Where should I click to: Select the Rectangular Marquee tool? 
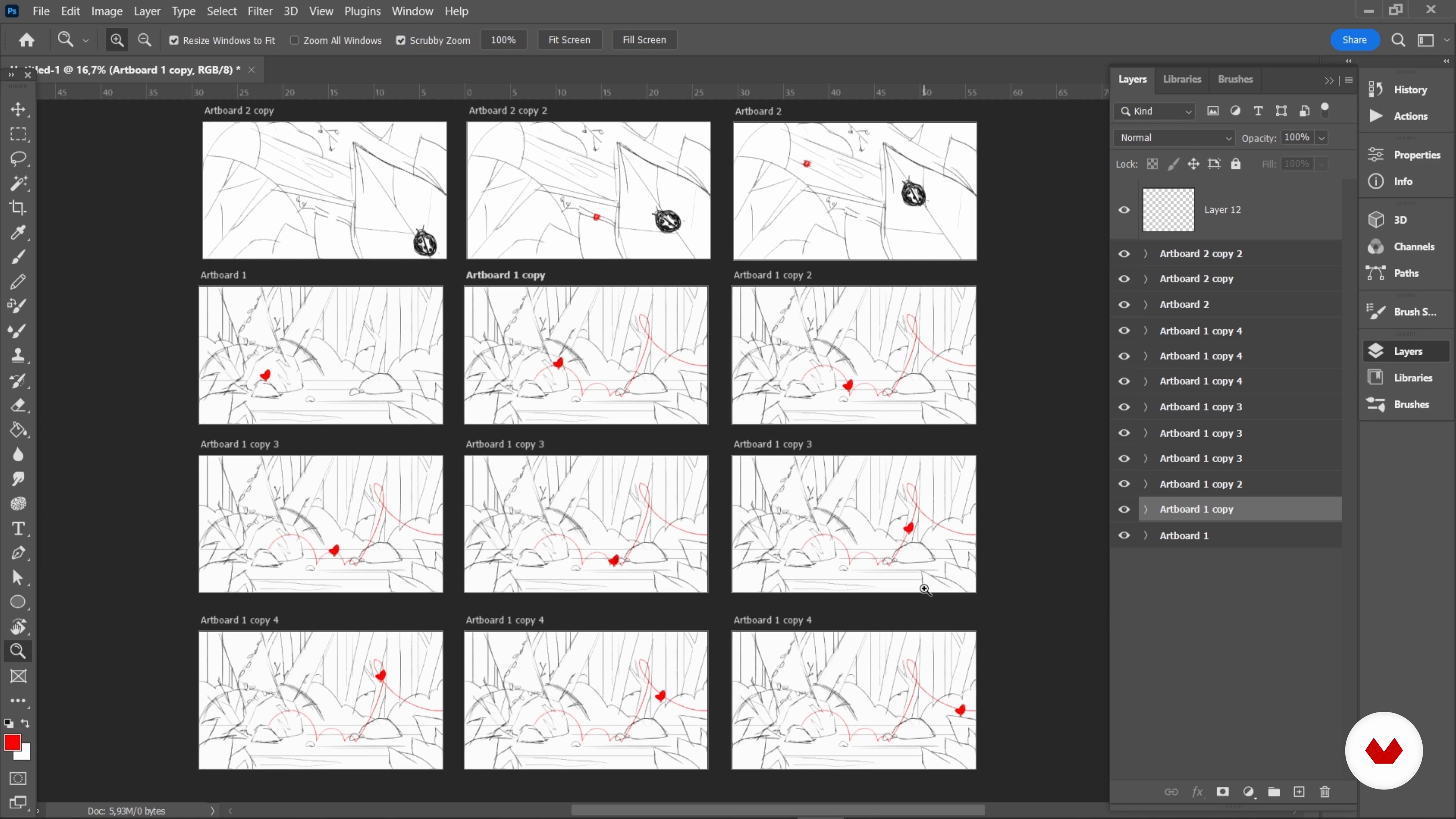(18, 134)
